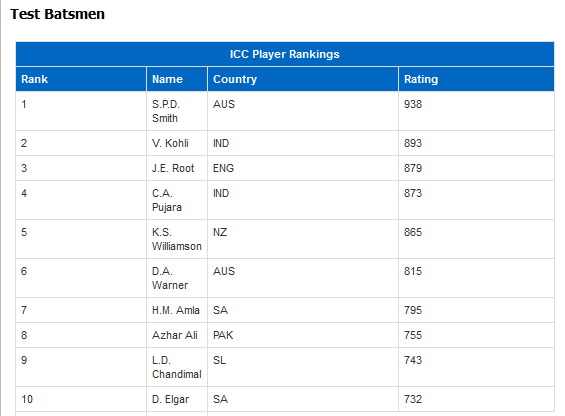The height and width of the screenshot is (416, 565).
Task: Select S.P.D. Smith name cell
Action: [x=177, y=111]
